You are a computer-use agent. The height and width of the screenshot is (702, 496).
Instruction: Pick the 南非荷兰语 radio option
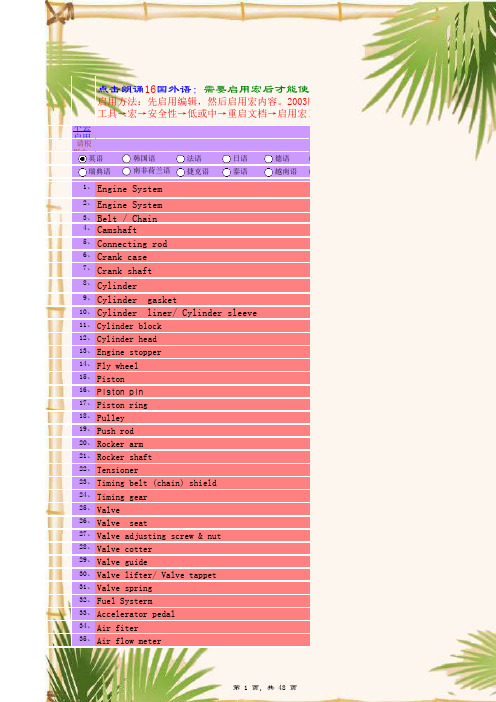(126, 171)
